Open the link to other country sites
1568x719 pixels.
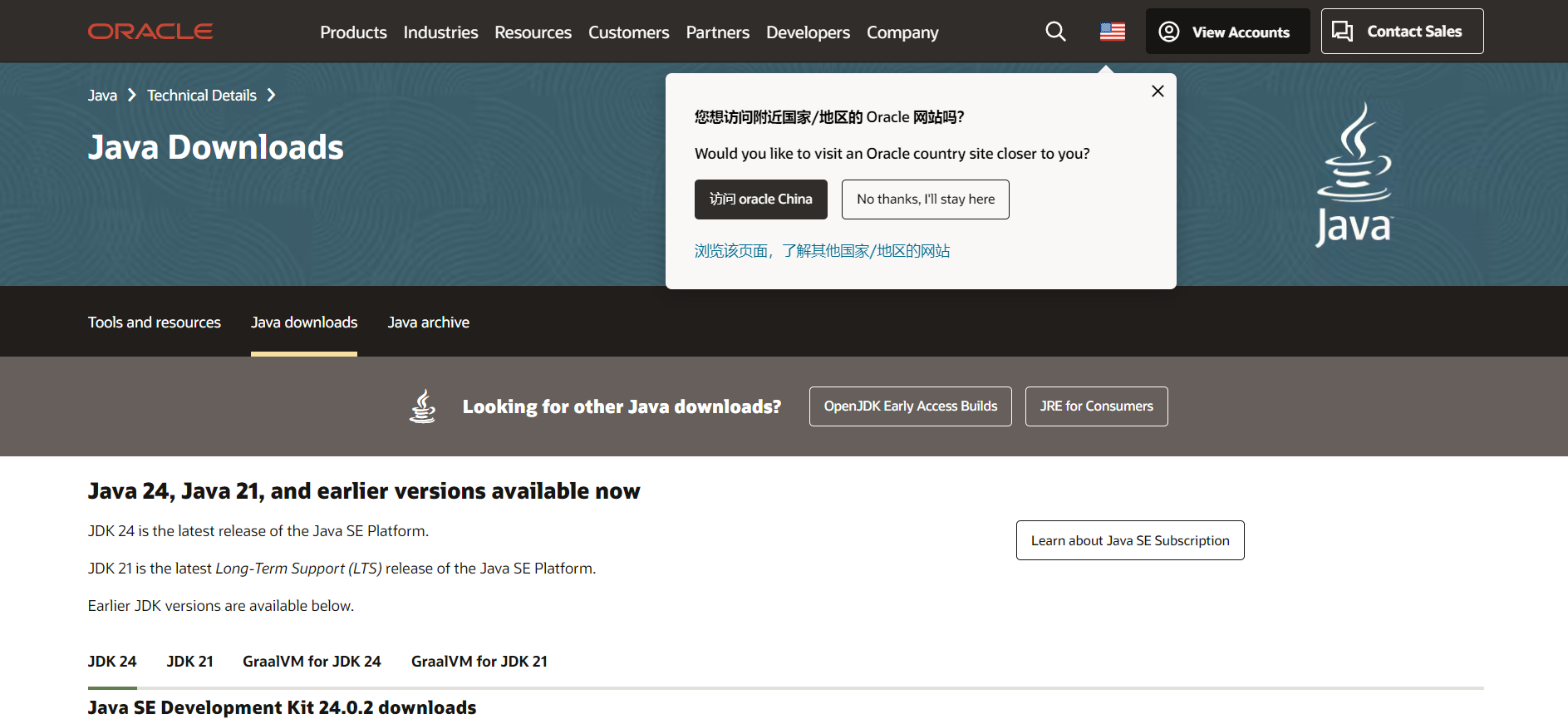pos(822,251)
